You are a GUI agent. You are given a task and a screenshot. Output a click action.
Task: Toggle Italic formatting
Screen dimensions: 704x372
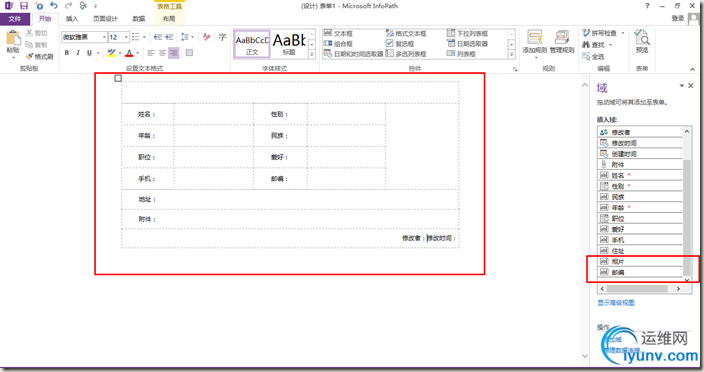coord(78,53)
